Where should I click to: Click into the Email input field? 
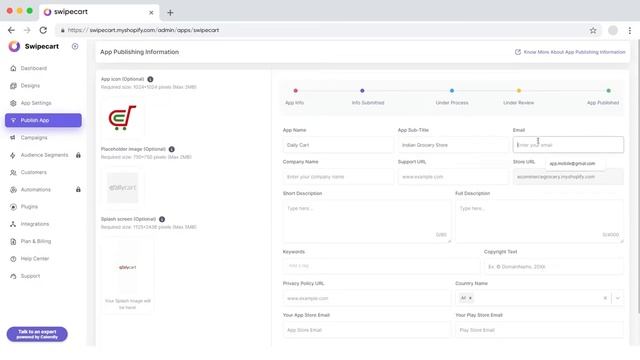(568, 145)
